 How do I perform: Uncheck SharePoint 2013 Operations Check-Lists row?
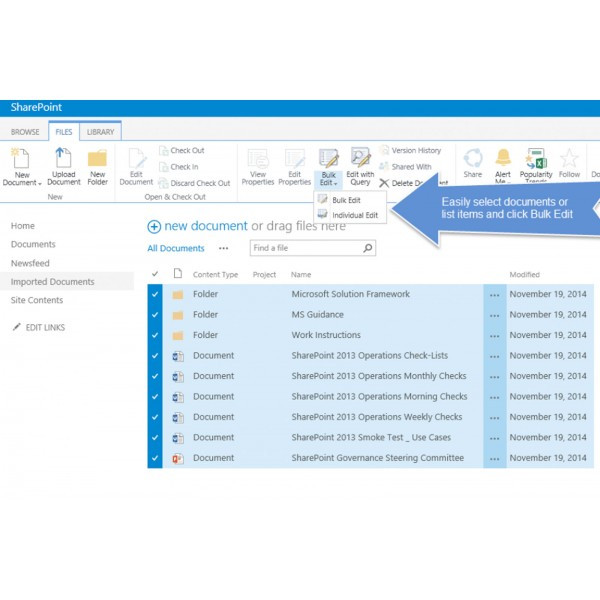(155, 356)
